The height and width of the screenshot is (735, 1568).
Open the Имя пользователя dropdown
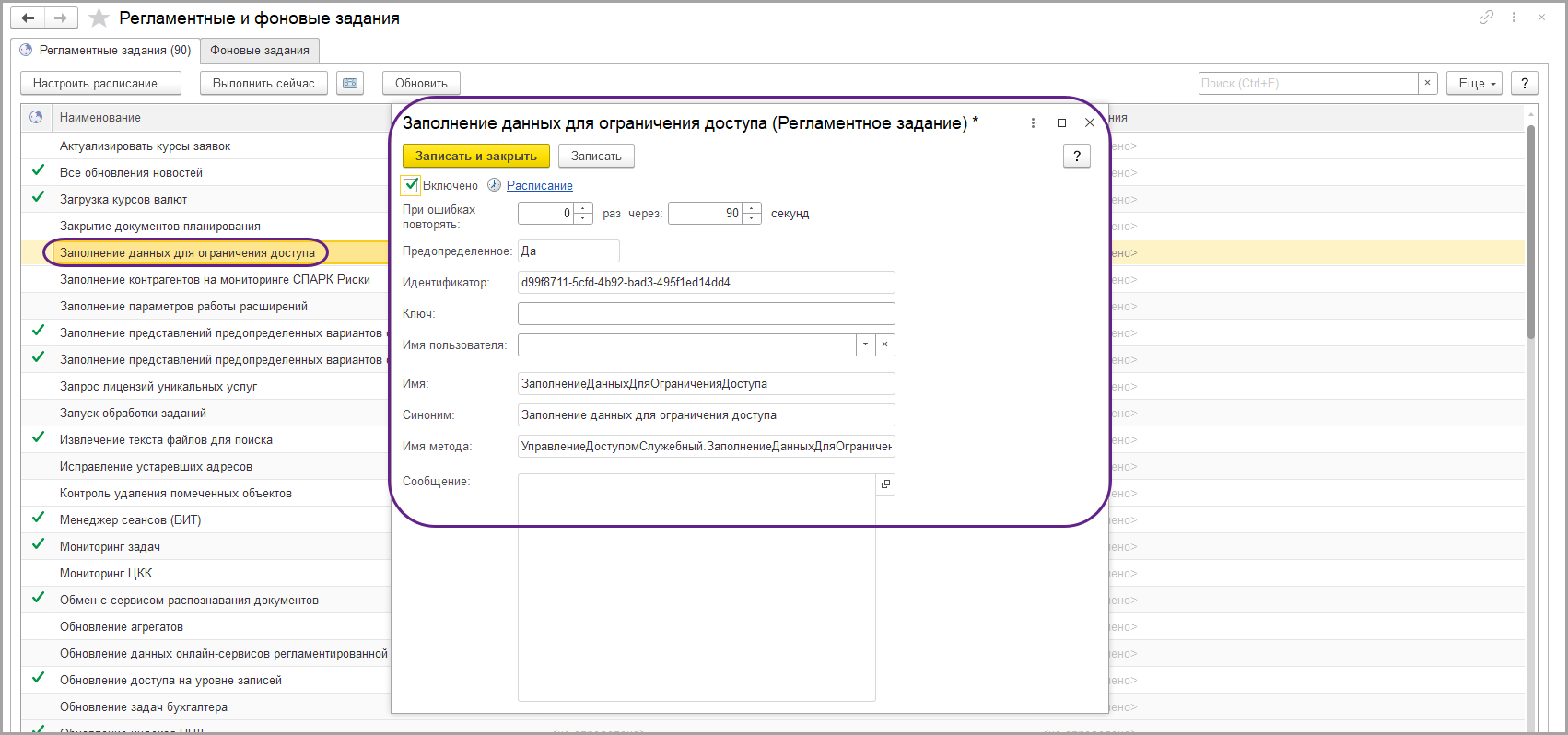click(x=865, y=344)
